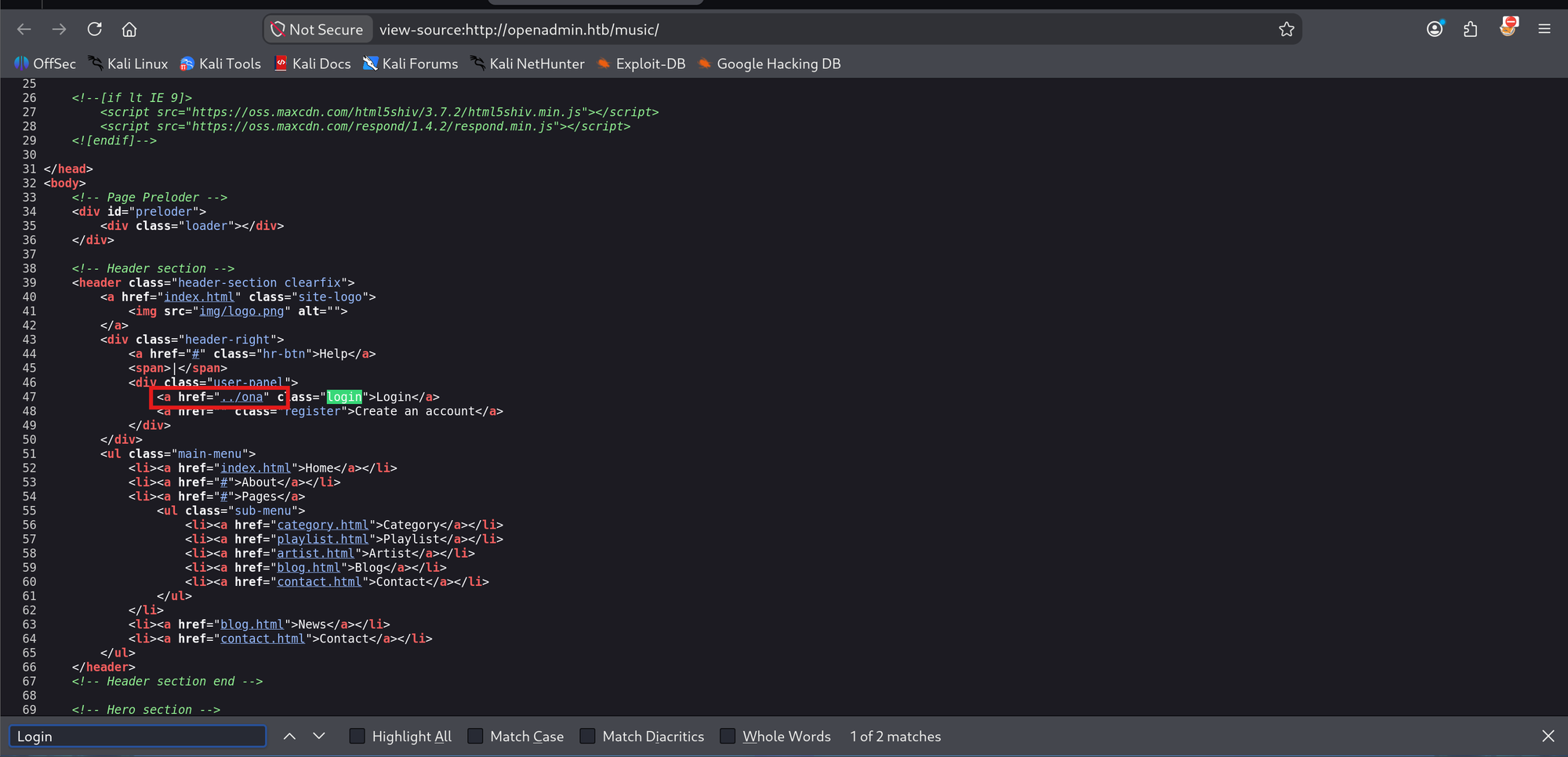Open the Kali Forums bookmark

click(x=410, y=64)
